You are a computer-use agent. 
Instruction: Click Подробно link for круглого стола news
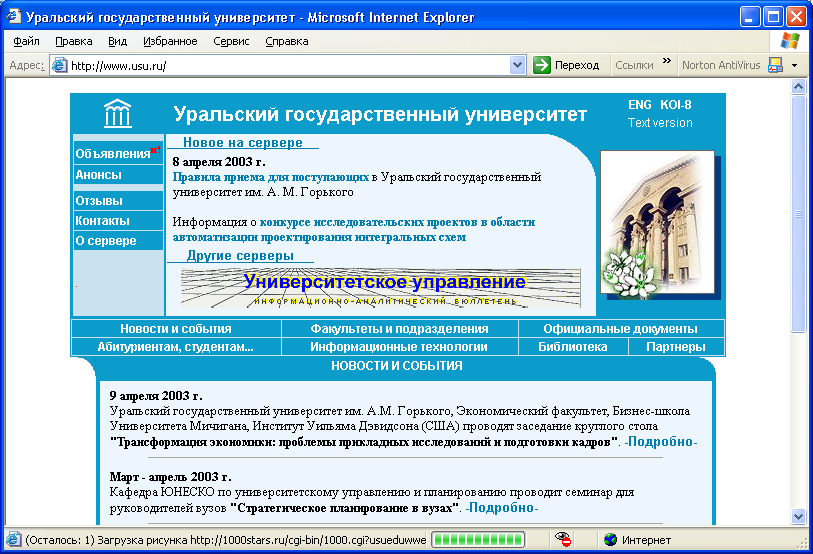click(661, 442)
